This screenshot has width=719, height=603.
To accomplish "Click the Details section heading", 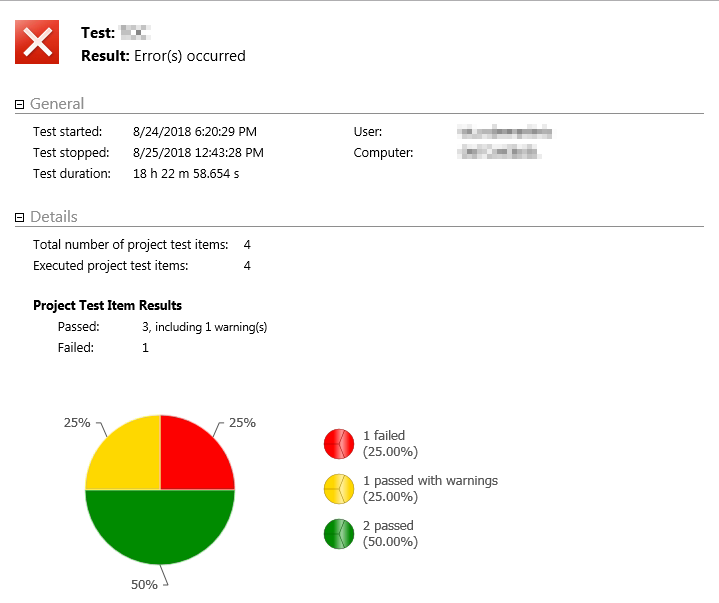I will click(54, 217).
